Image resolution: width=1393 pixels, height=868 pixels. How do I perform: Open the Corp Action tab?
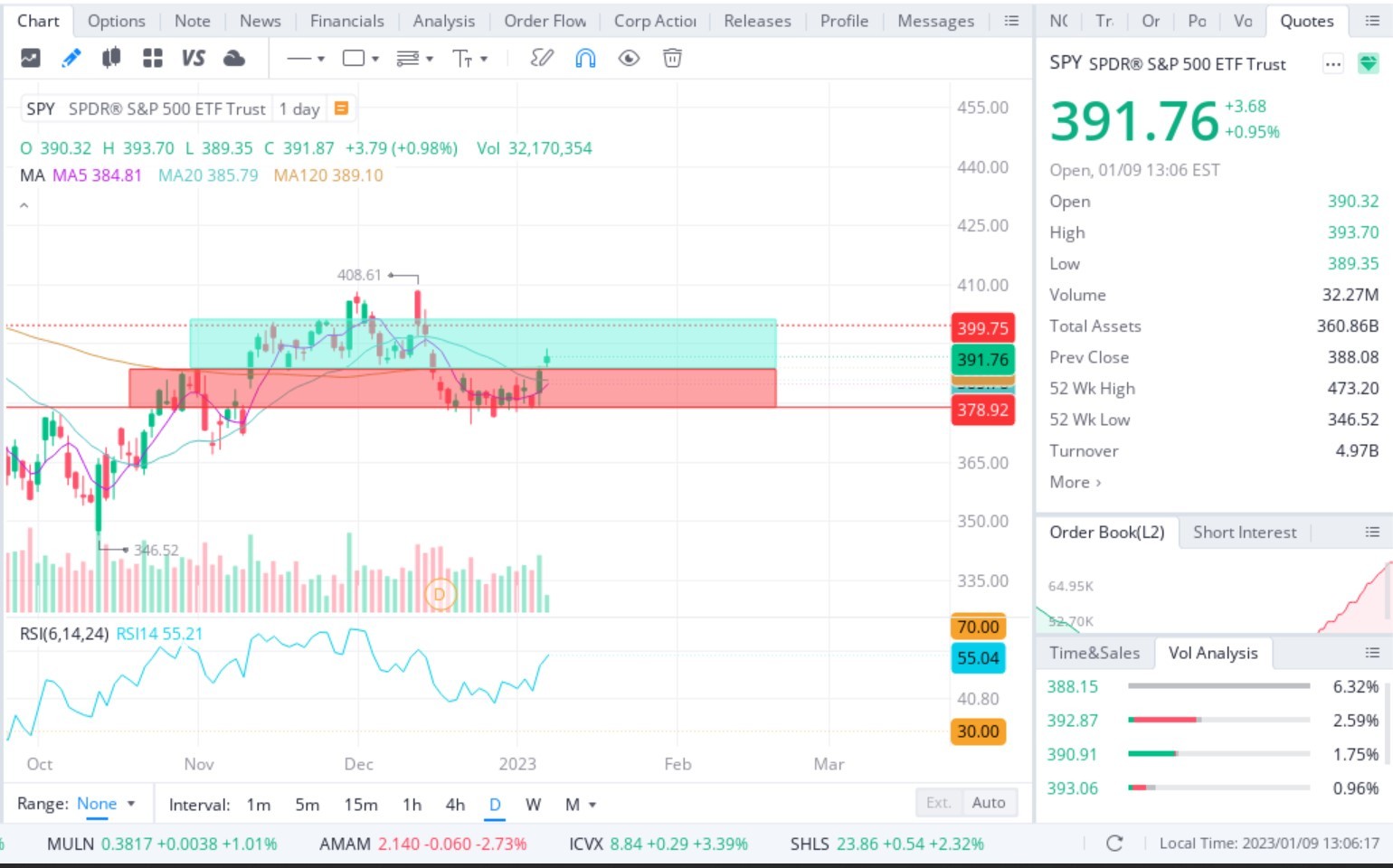pyautogui.click(x=655, y=21)
